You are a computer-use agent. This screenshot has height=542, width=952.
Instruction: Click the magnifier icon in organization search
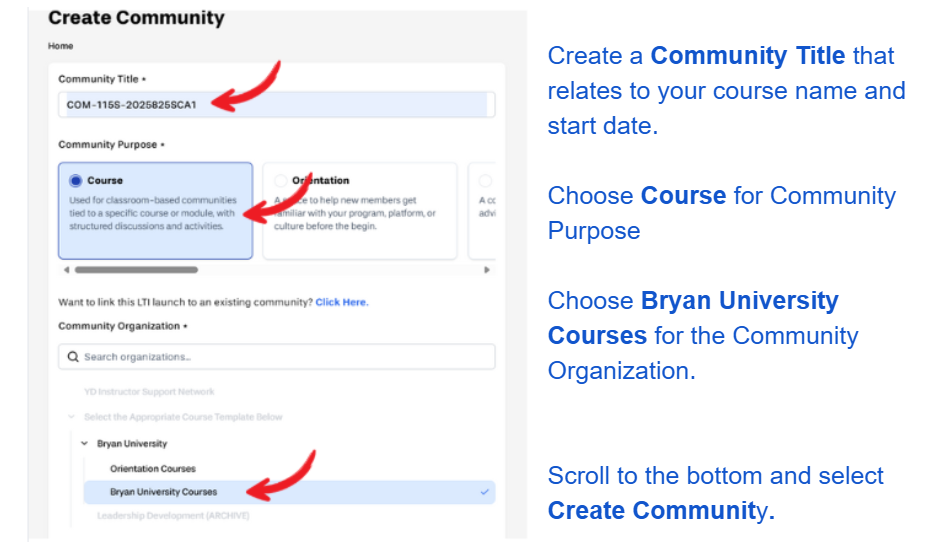click(73, 357)
